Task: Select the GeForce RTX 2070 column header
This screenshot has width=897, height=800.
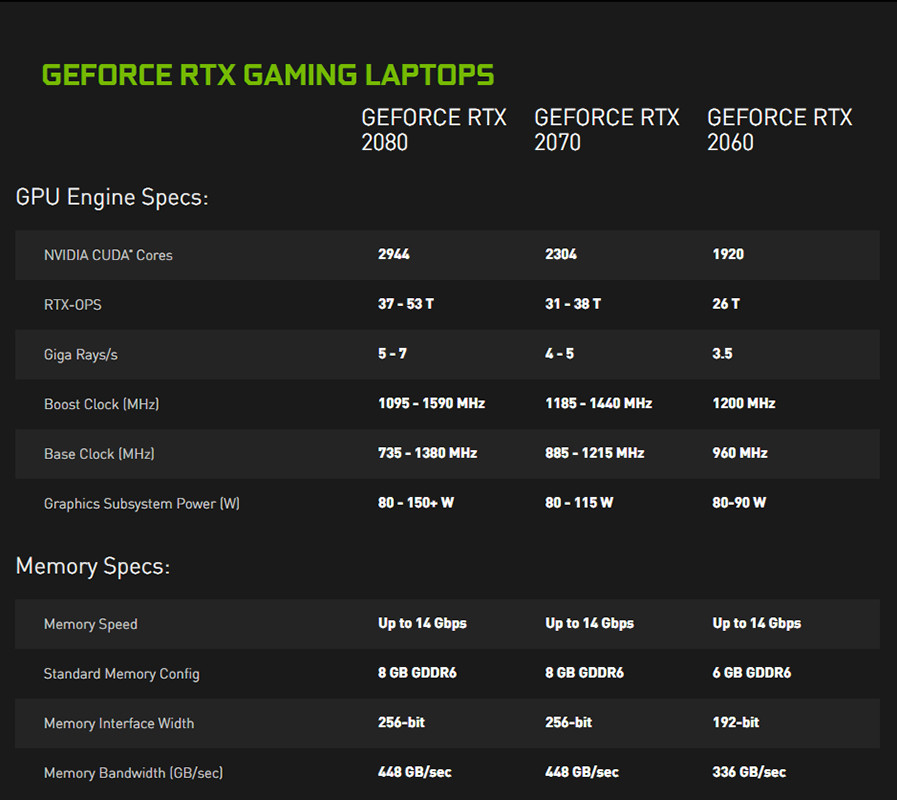Action: pos(606,130)
